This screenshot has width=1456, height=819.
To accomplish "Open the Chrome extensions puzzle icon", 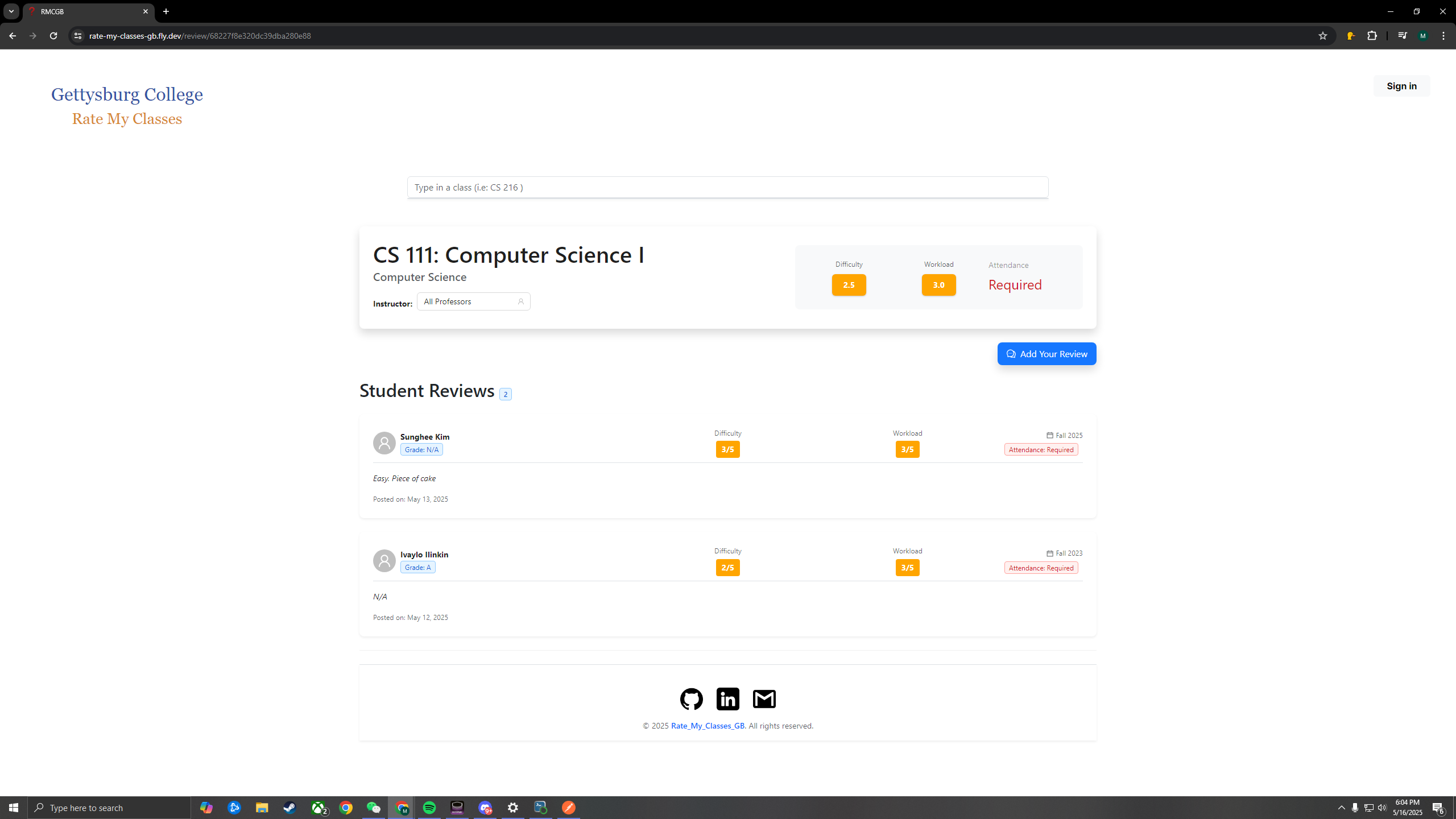I will click(1372, 36).
